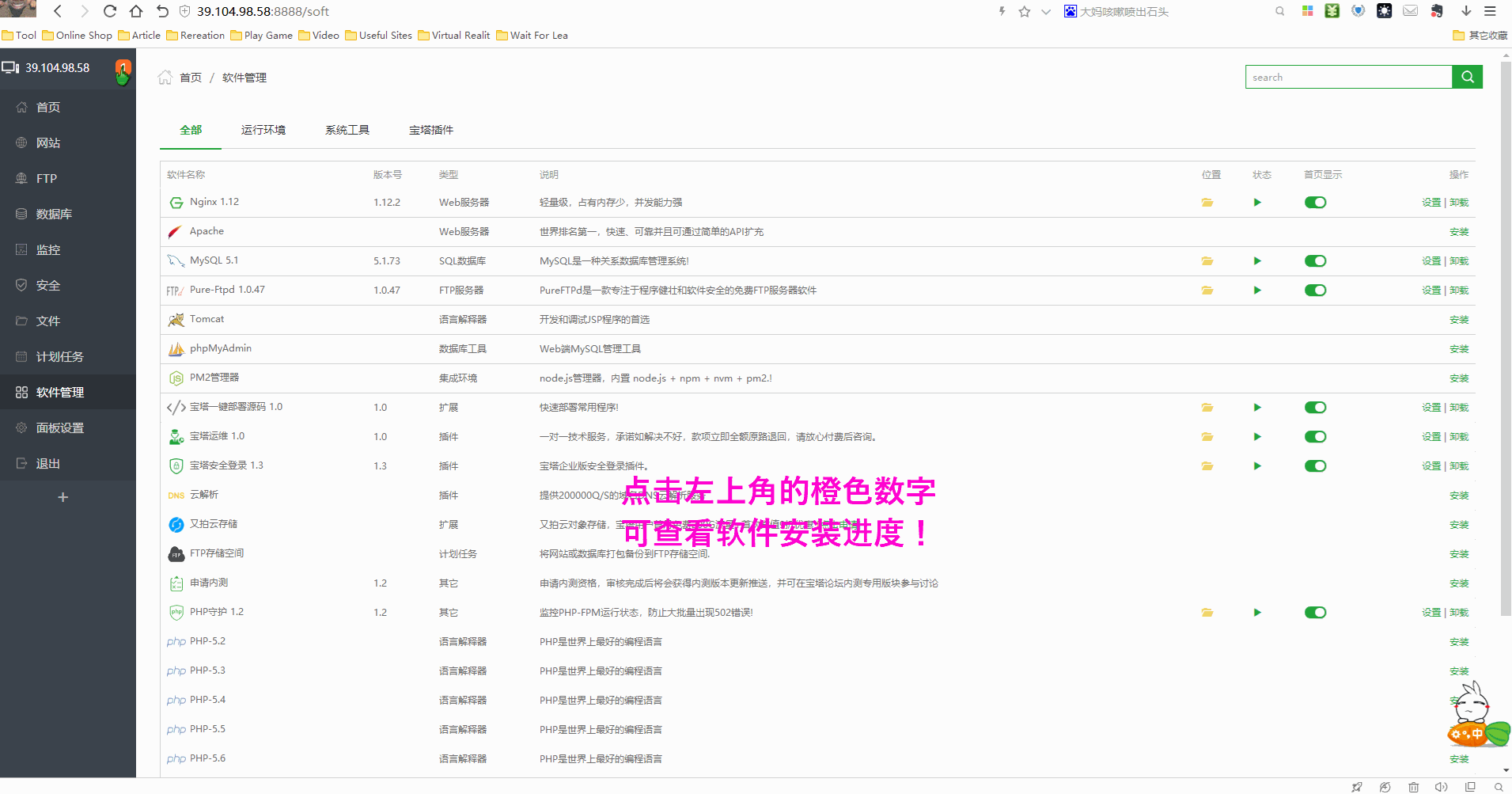The image size is (1512, 794).
Task: Click 安装 link for PM2管理器
Action: [x=1459, y=378]
